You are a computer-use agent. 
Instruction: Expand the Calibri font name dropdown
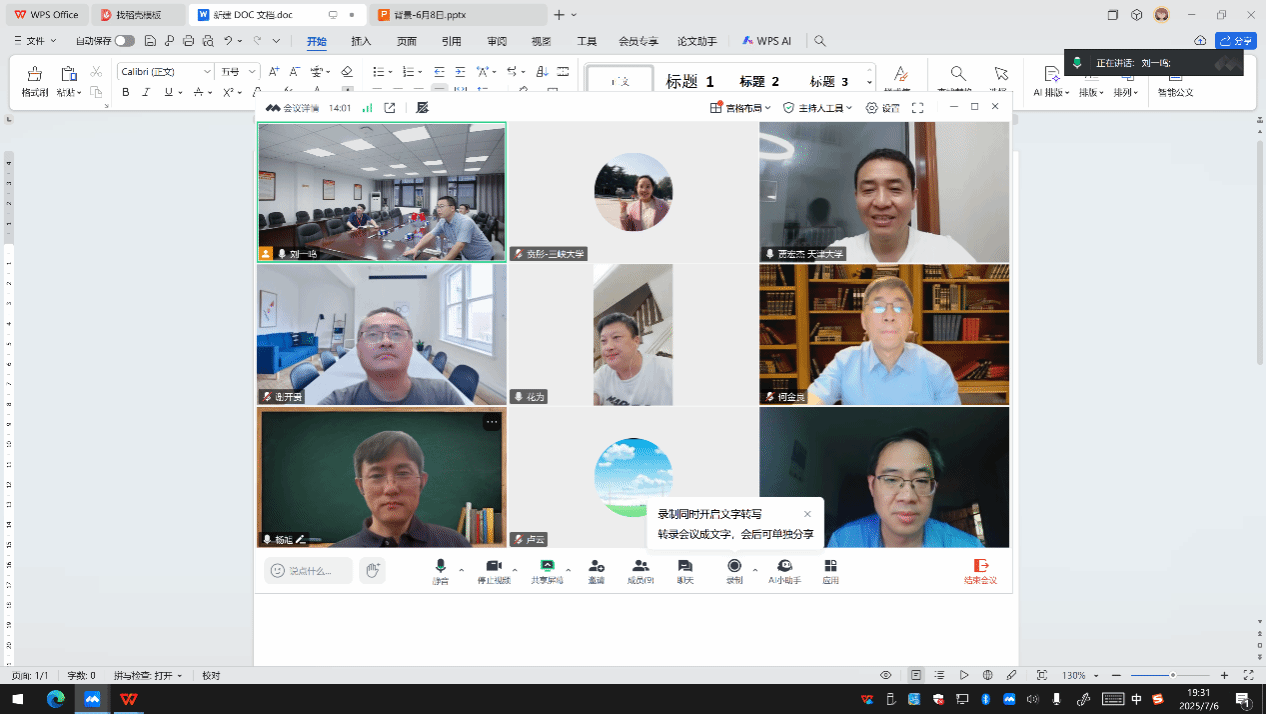(207, 71)
